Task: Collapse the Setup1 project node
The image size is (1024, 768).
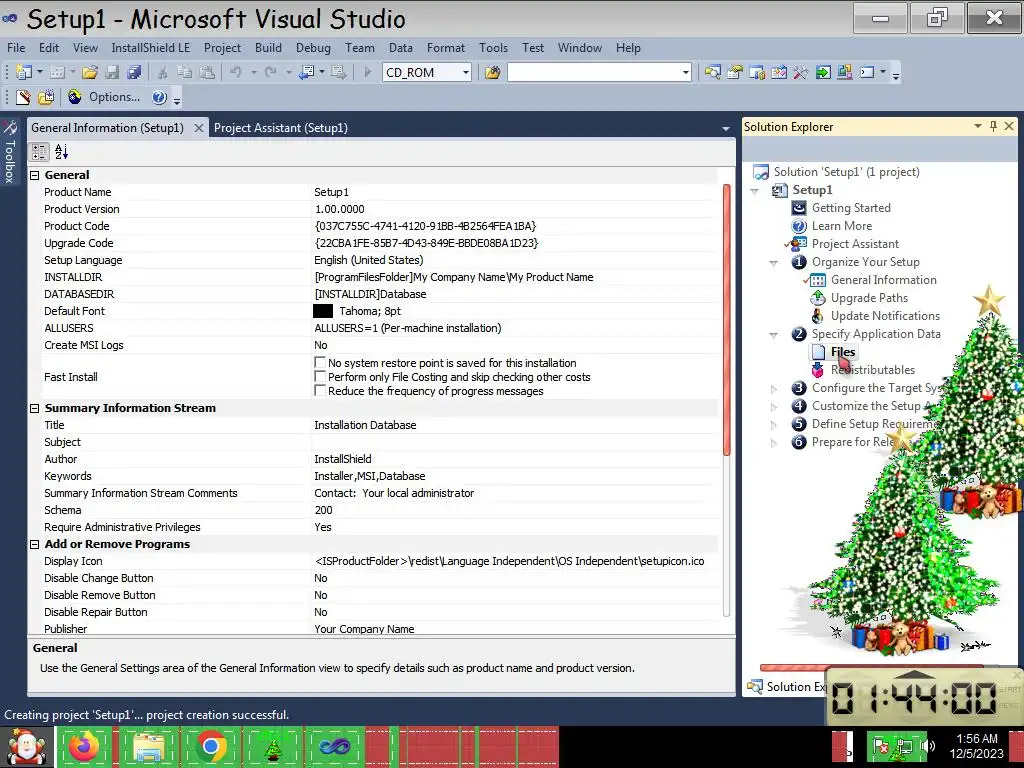Action: click(x=755, y=191)
